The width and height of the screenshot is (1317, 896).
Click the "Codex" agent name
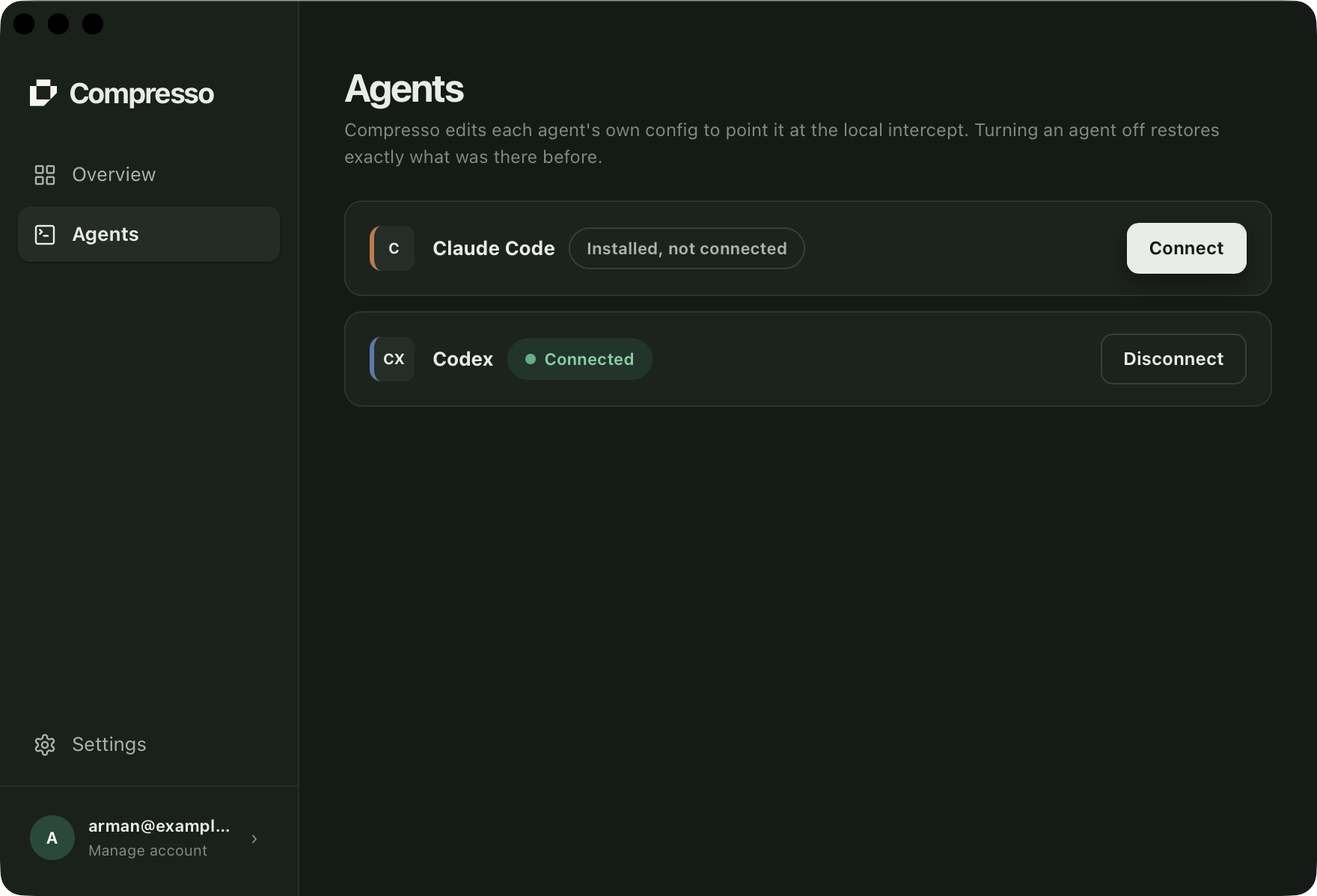462,359
